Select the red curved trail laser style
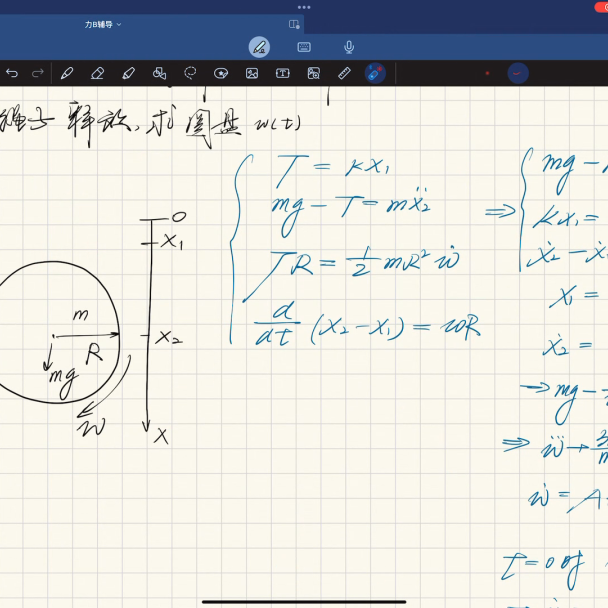The width and height of the screenshot is (608, 608). 518,73
